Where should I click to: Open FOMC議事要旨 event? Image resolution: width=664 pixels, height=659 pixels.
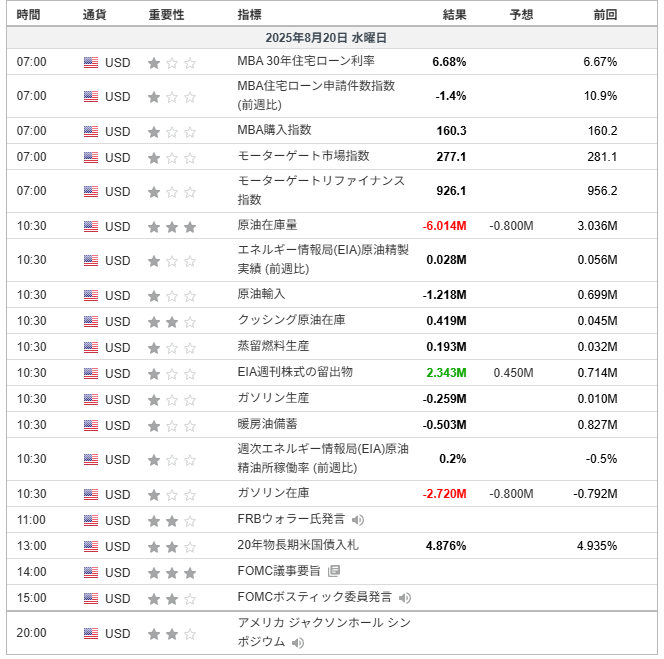[x=279, y=570]
